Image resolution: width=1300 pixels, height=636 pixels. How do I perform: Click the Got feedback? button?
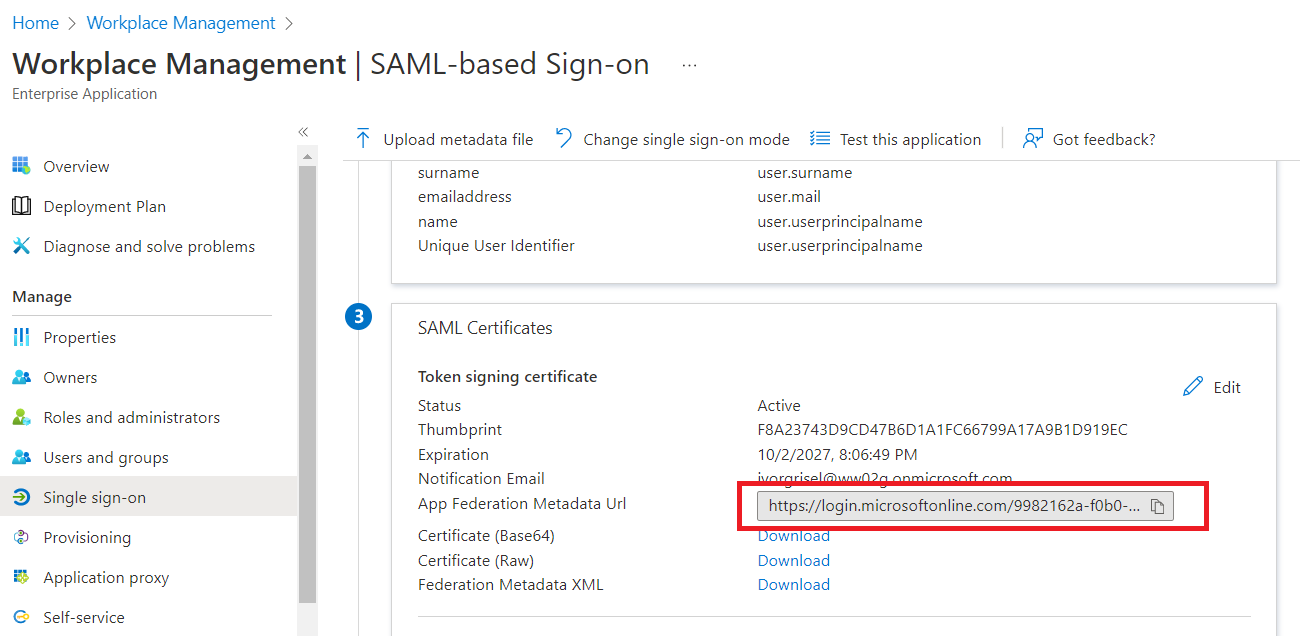[1089, 139]
